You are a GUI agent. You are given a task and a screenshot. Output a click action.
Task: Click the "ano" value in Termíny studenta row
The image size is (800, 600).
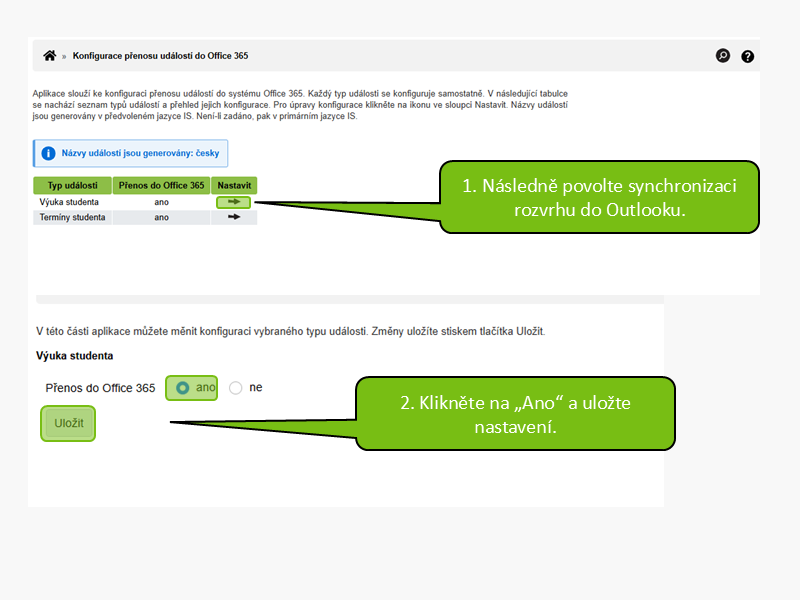tap(161, 217)
